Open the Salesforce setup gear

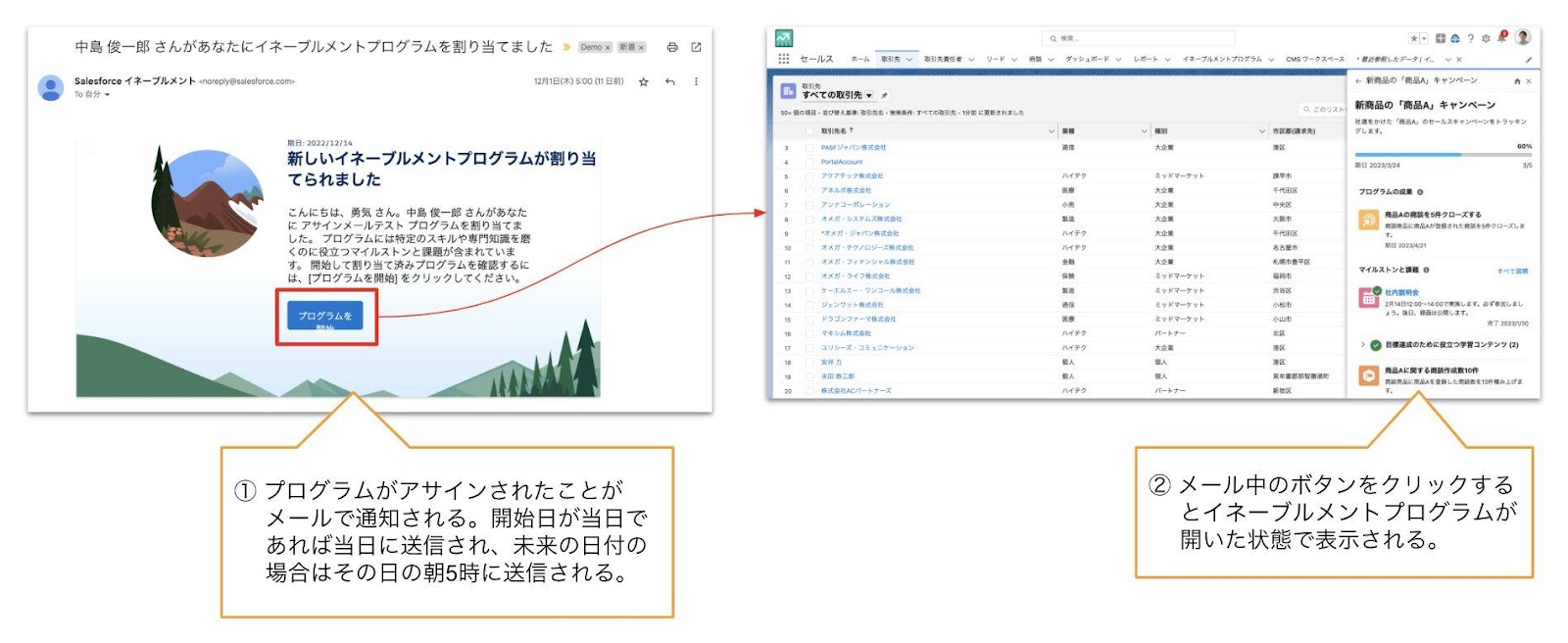(1486, 38)
